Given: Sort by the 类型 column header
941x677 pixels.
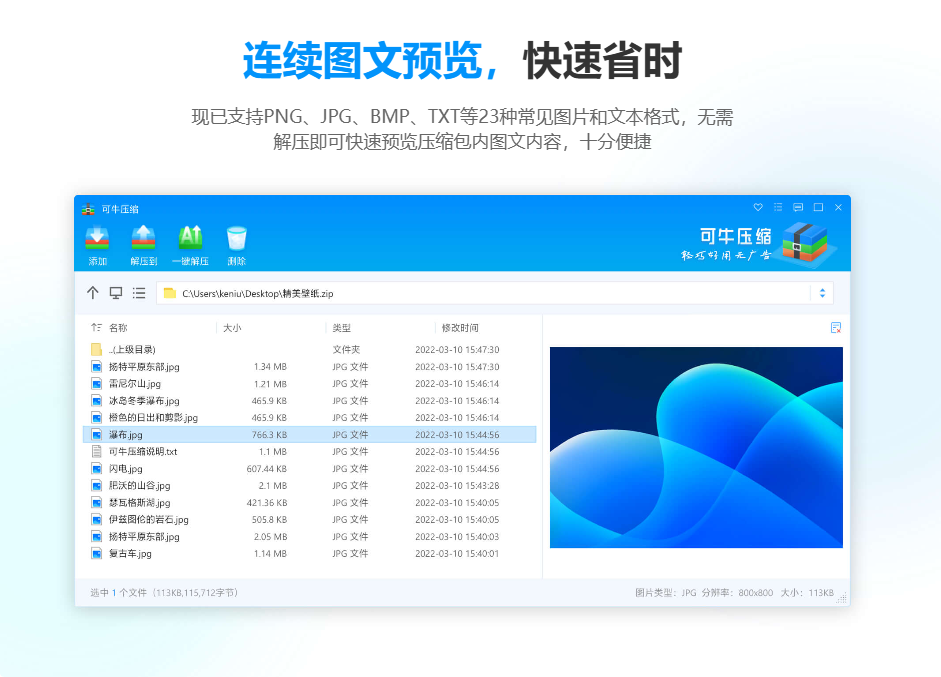Looking at the screenshot, I should 341,328.
